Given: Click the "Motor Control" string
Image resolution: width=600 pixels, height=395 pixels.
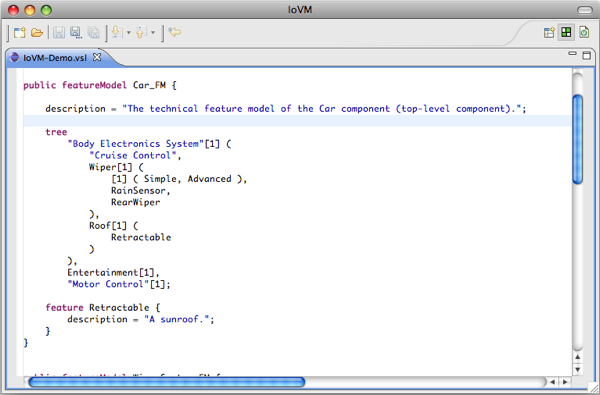Looking at the screenshot, I should 108,284.
